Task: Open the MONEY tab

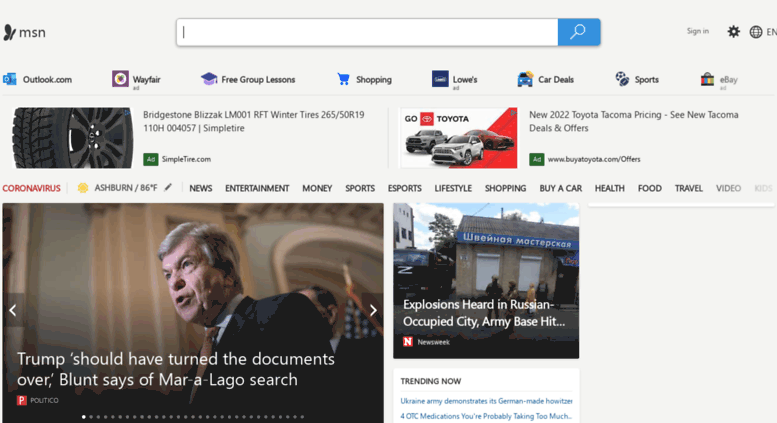Action: tap(317, 188)
